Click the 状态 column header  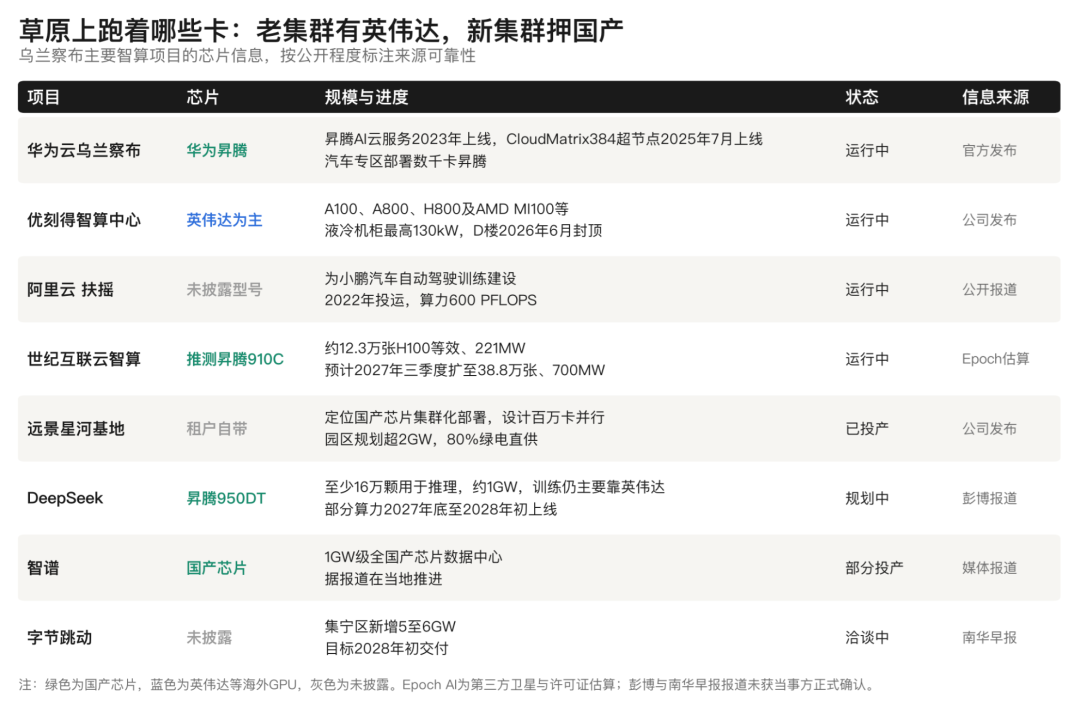862,97
